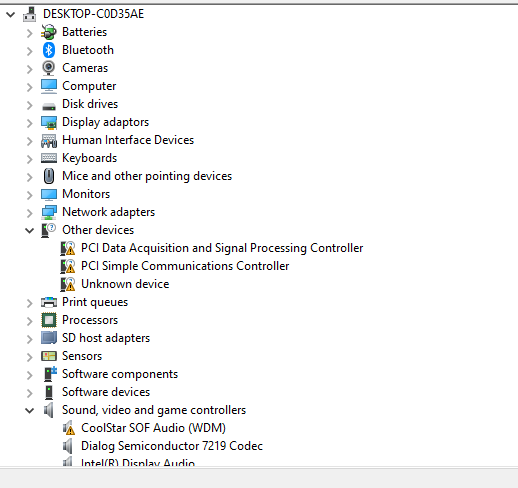Expand the Network adapters category
Screen dimensions: 518x488
coord(30,213)
